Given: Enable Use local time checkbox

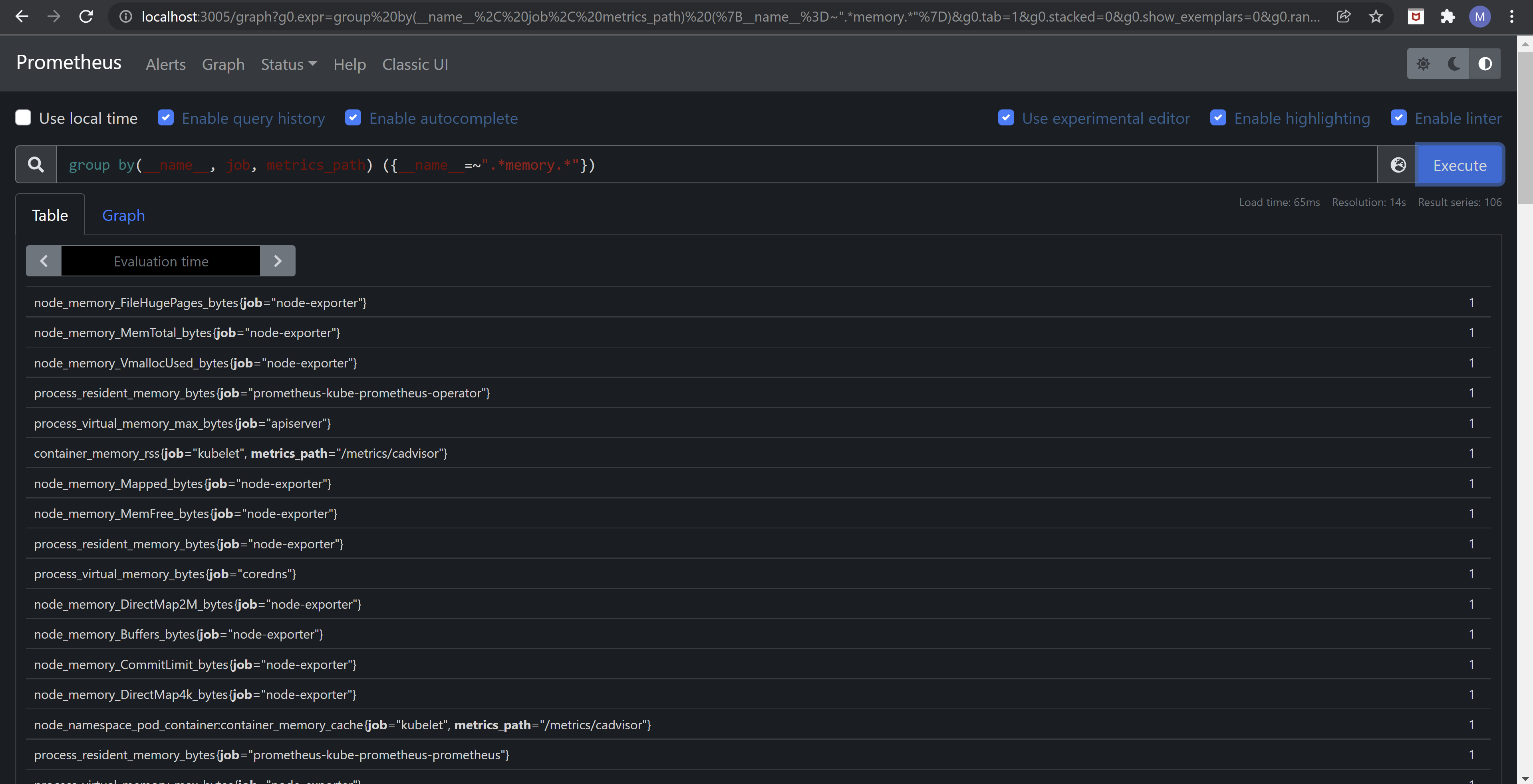Looking at the screenshot, I should [23, 118].
